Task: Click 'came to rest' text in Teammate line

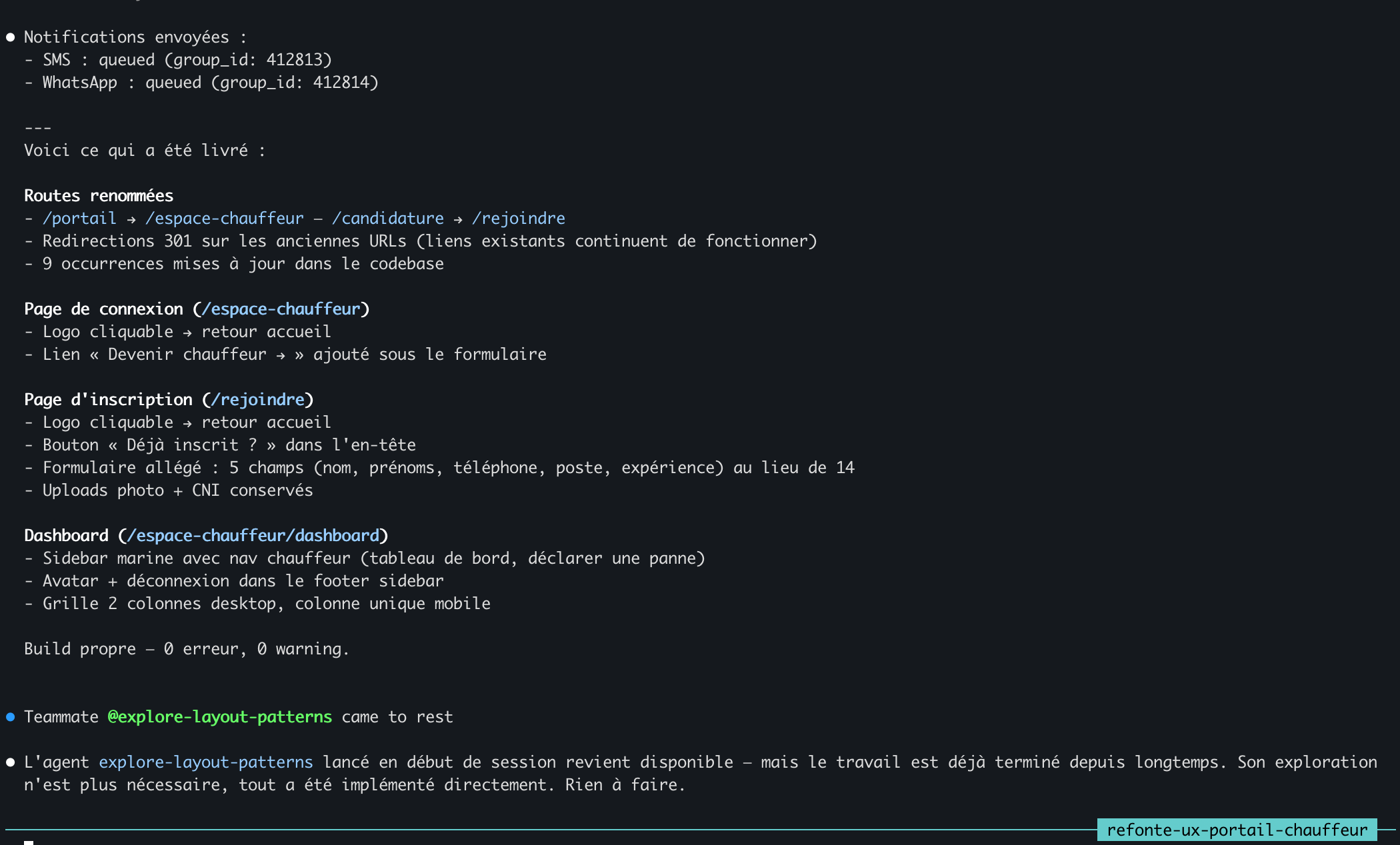Action: click(397, 717)
